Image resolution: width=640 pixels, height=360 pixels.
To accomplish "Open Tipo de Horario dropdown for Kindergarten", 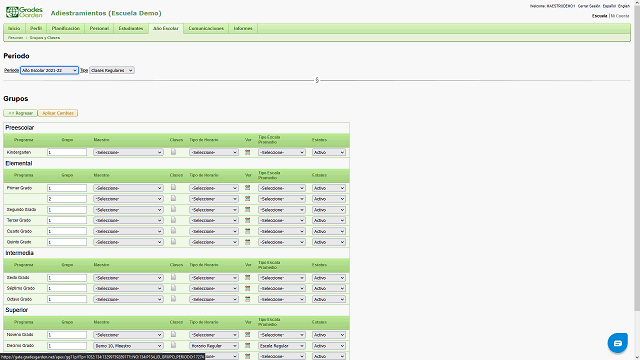I will 214,152.
